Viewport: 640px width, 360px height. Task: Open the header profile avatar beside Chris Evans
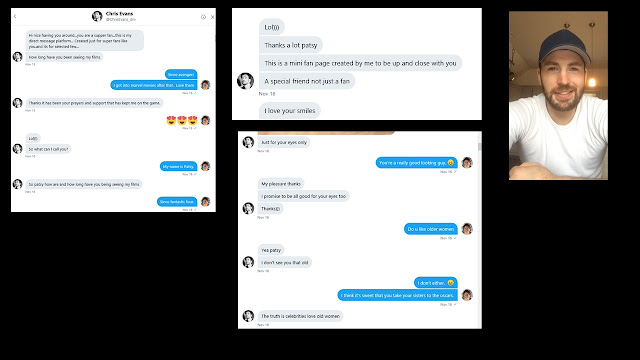(97, 16)
